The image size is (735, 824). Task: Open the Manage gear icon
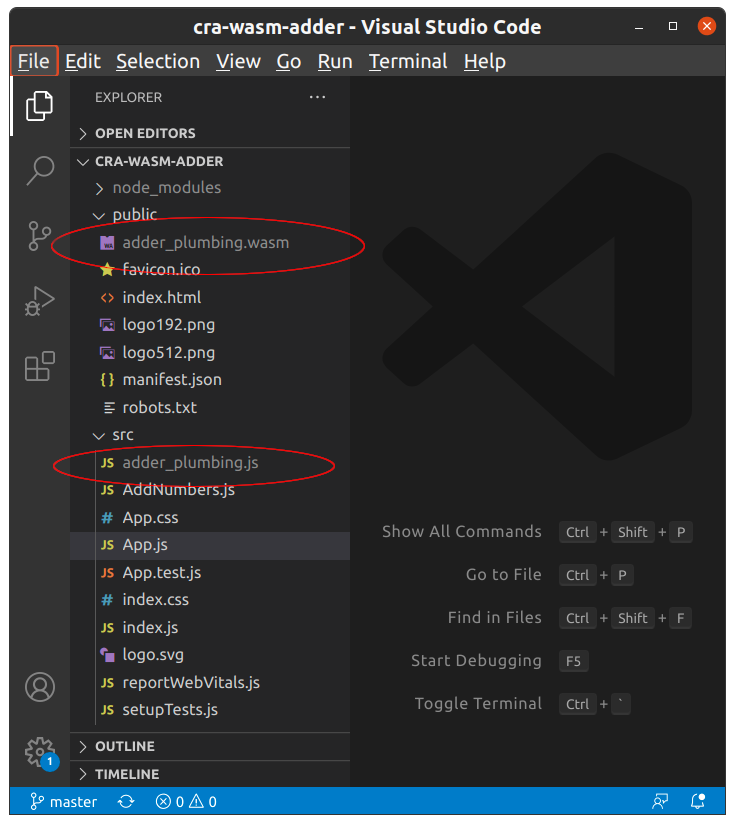click(39, 752)
